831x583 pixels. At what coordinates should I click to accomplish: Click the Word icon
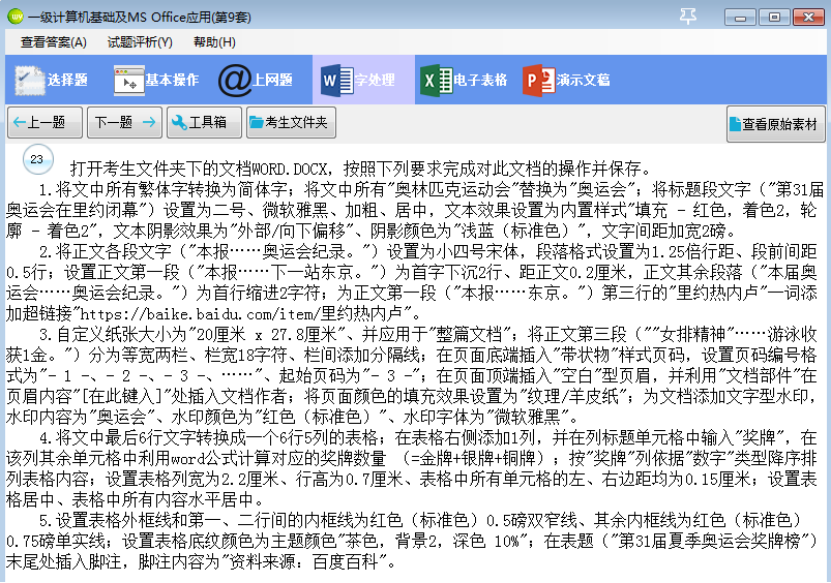337,81
